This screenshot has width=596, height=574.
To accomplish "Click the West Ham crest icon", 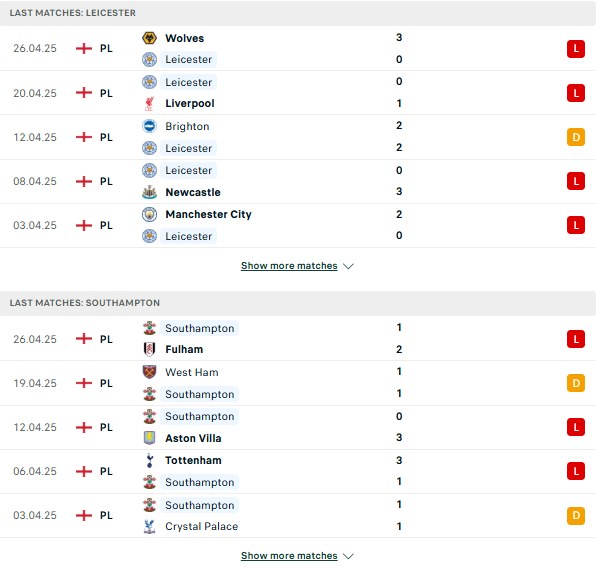I will (149, 372).
